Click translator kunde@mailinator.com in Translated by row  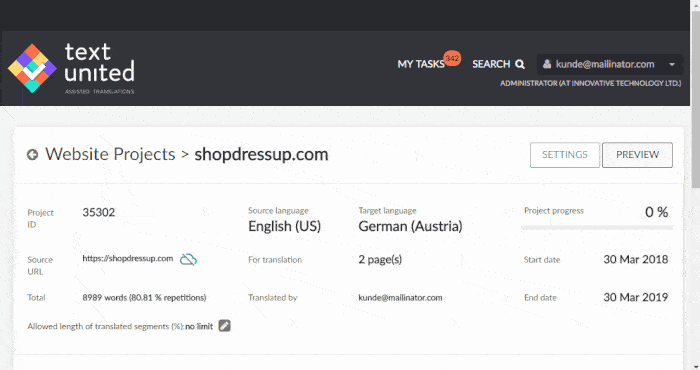(400, 298)
